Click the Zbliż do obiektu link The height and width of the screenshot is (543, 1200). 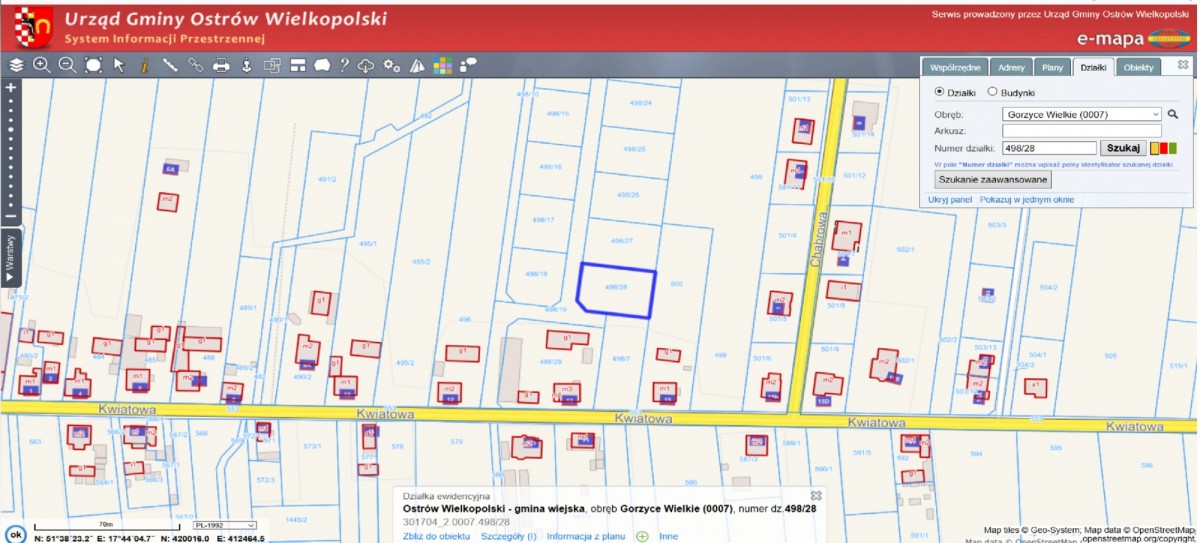(x=436, y=536)
